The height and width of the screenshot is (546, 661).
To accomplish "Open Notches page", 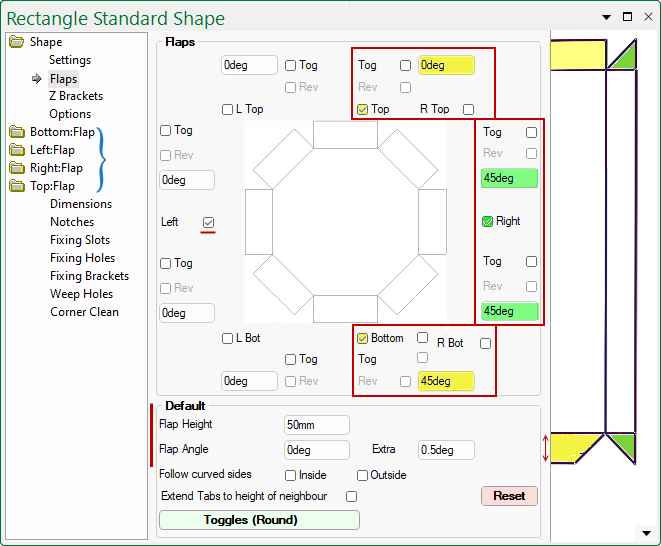I will (x=72, y=222).
